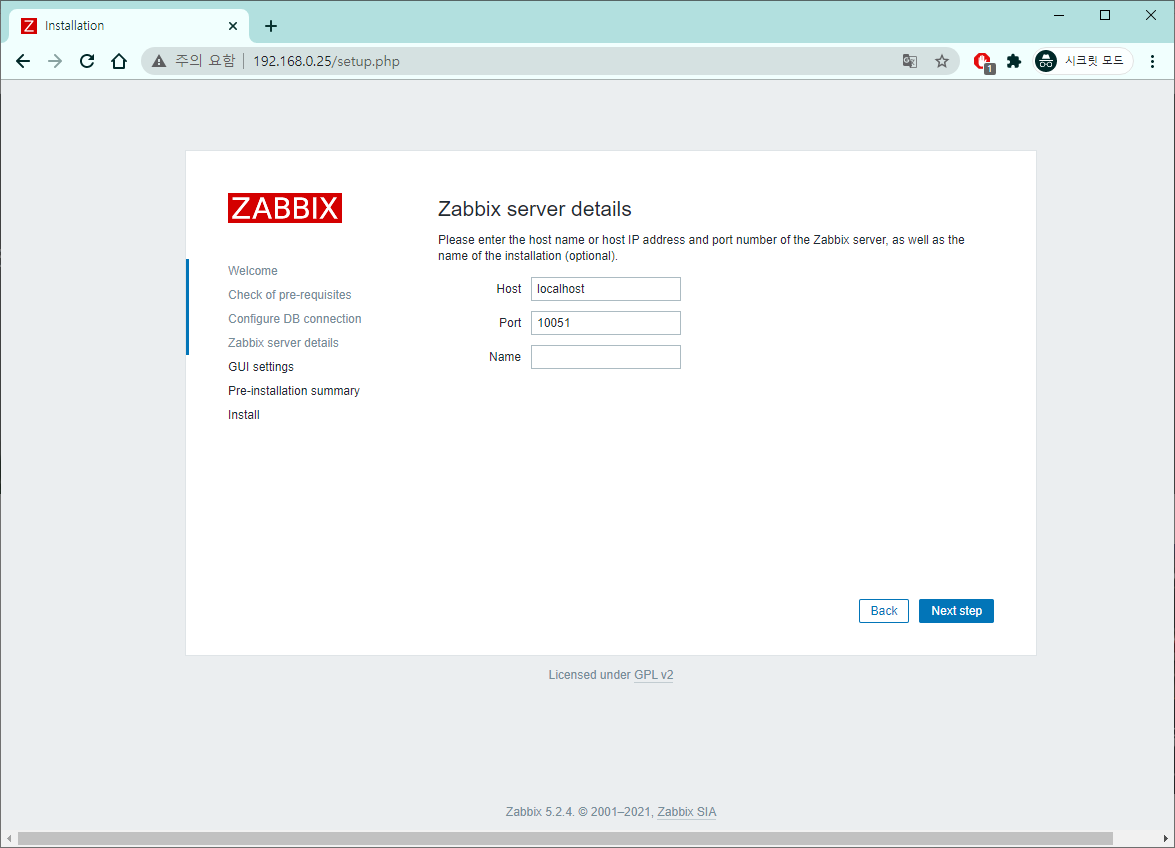Focus the empty Name input field

click(605, 357)
